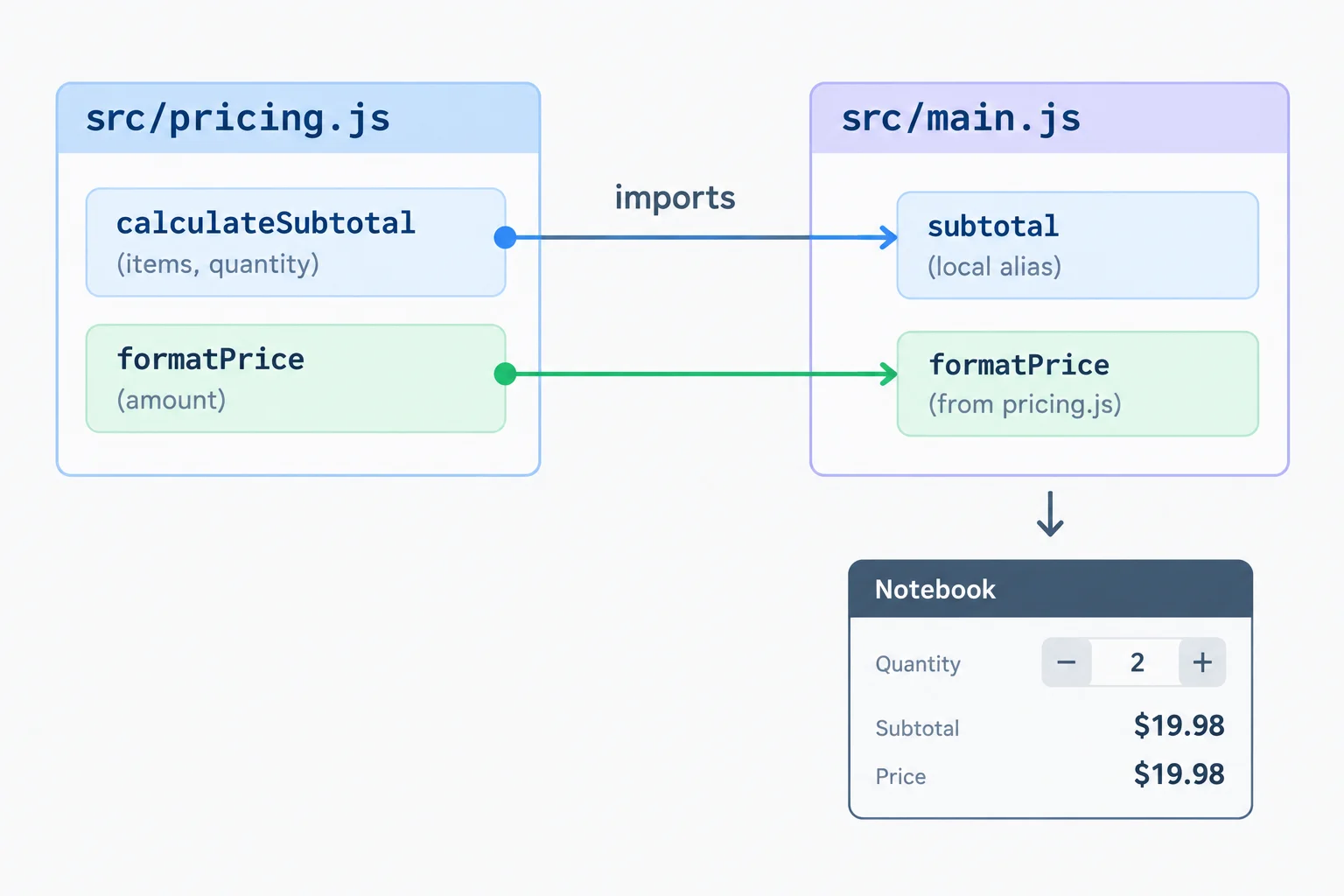Click the Subtotal label in Notebook card
Viewport: 1344px width, 896px height.
pos(917,728)
